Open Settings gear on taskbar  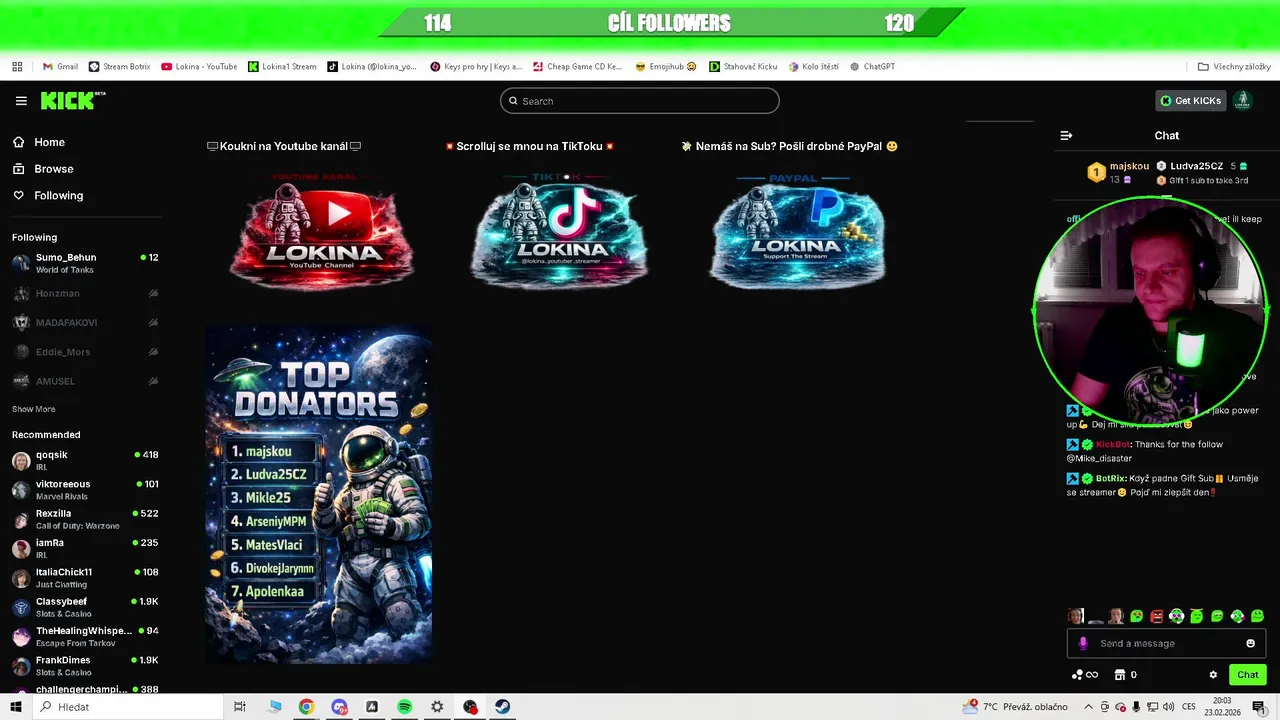pos(437,707)
